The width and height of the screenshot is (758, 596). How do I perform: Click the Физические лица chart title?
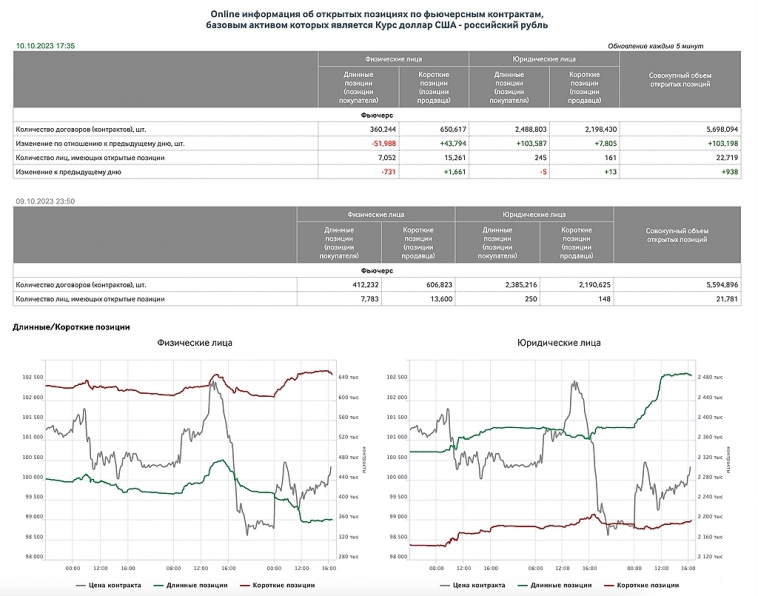[195, 343]
